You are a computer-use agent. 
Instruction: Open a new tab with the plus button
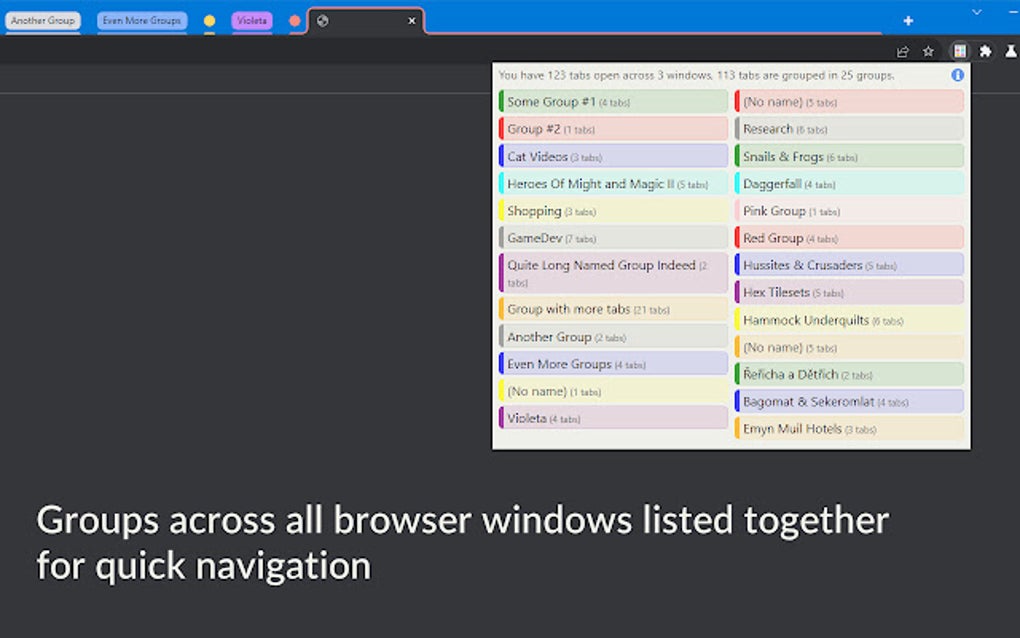[908, 20]
